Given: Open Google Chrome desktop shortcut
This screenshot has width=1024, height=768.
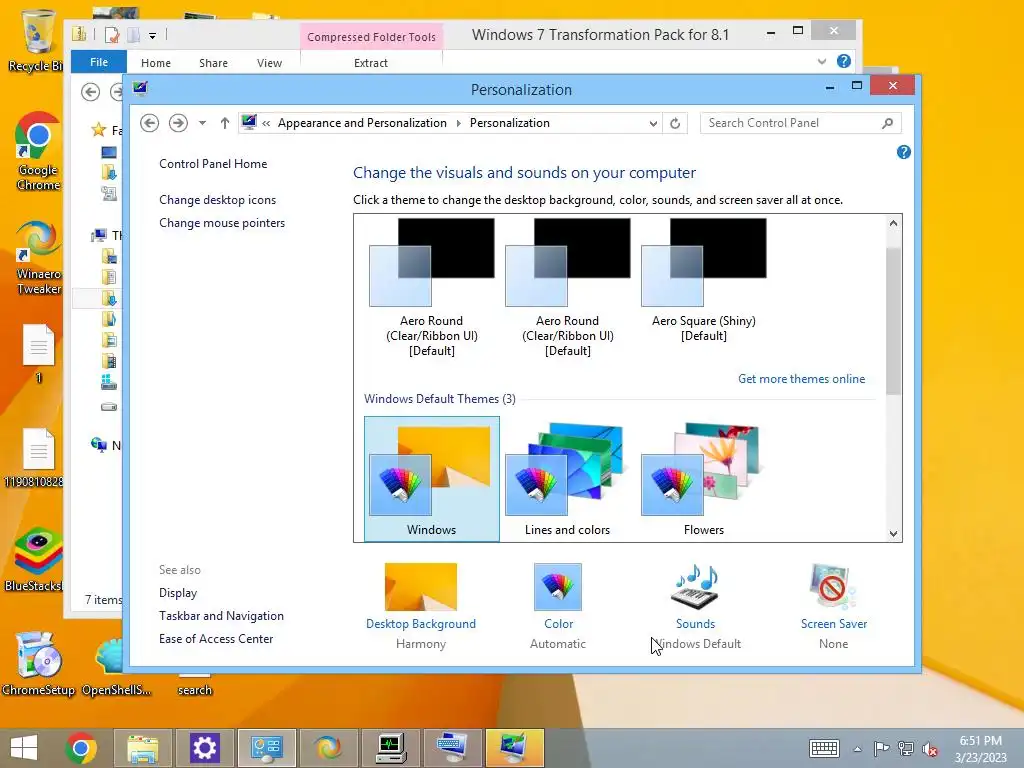Looking at the screenshot, I should pos(38,152).
